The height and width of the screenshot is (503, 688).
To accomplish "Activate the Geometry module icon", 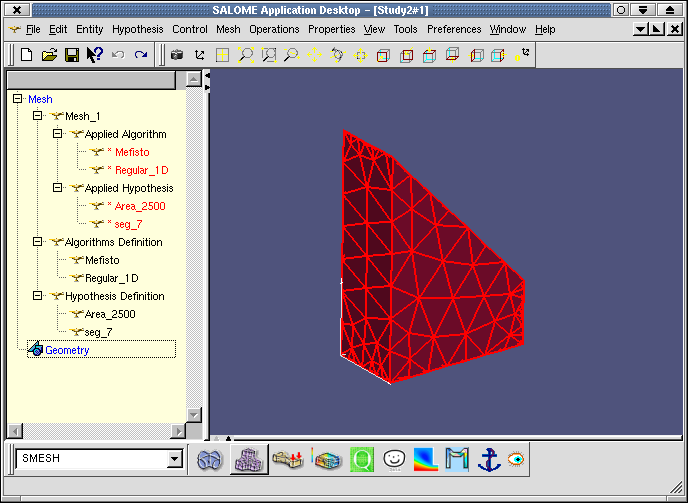I will 210,460.
